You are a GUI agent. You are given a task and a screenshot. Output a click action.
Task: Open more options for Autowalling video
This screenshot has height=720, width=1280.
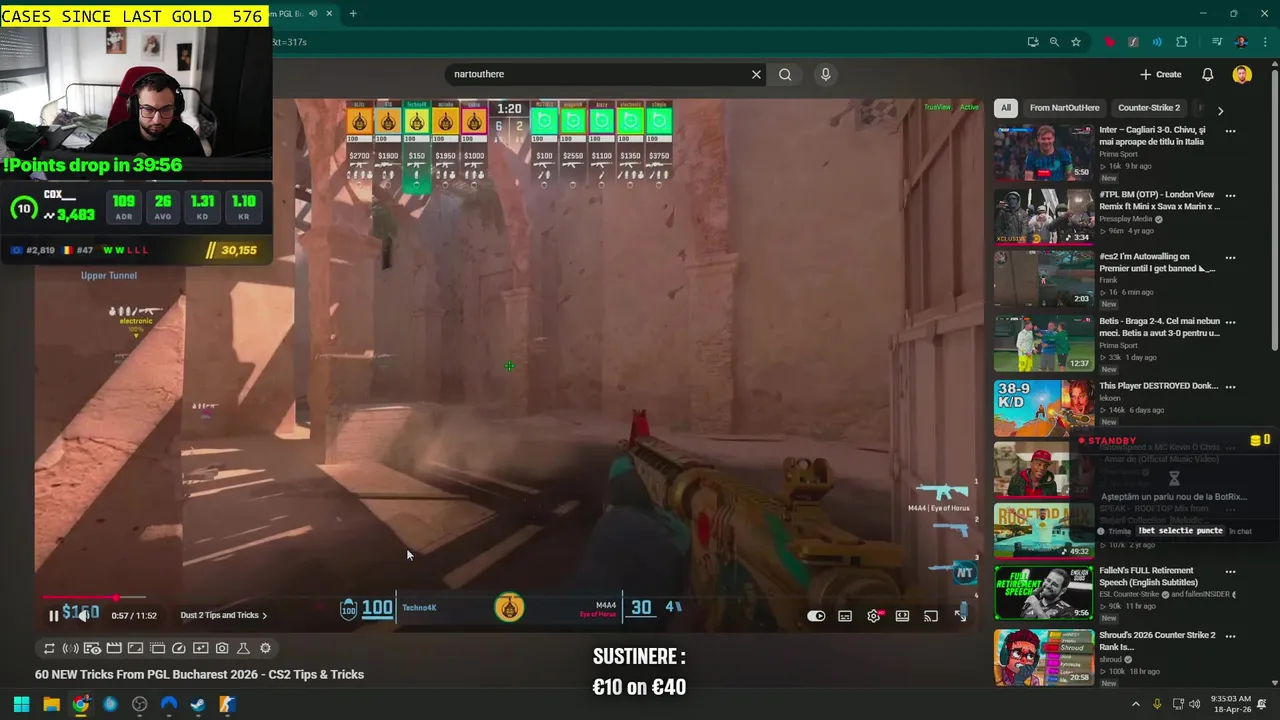tap(1230, 258)
